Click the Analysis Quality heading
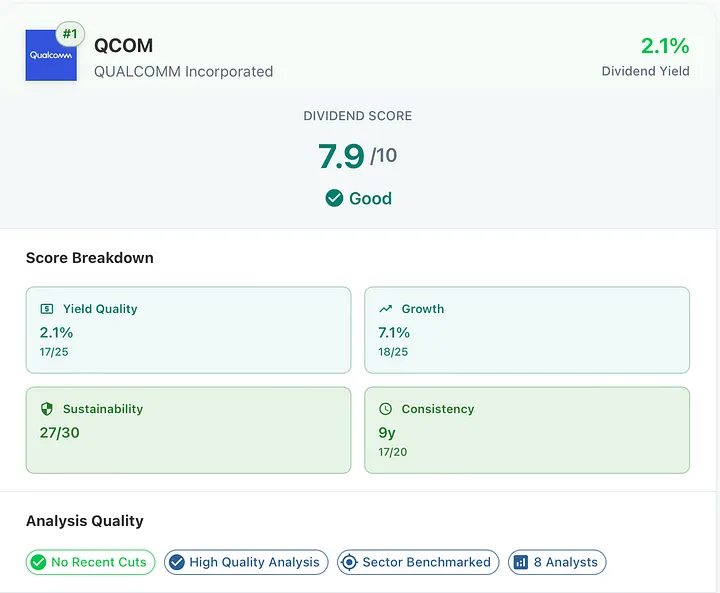The width and height of the screenshot is (720, 593). [x=84, y=521]
